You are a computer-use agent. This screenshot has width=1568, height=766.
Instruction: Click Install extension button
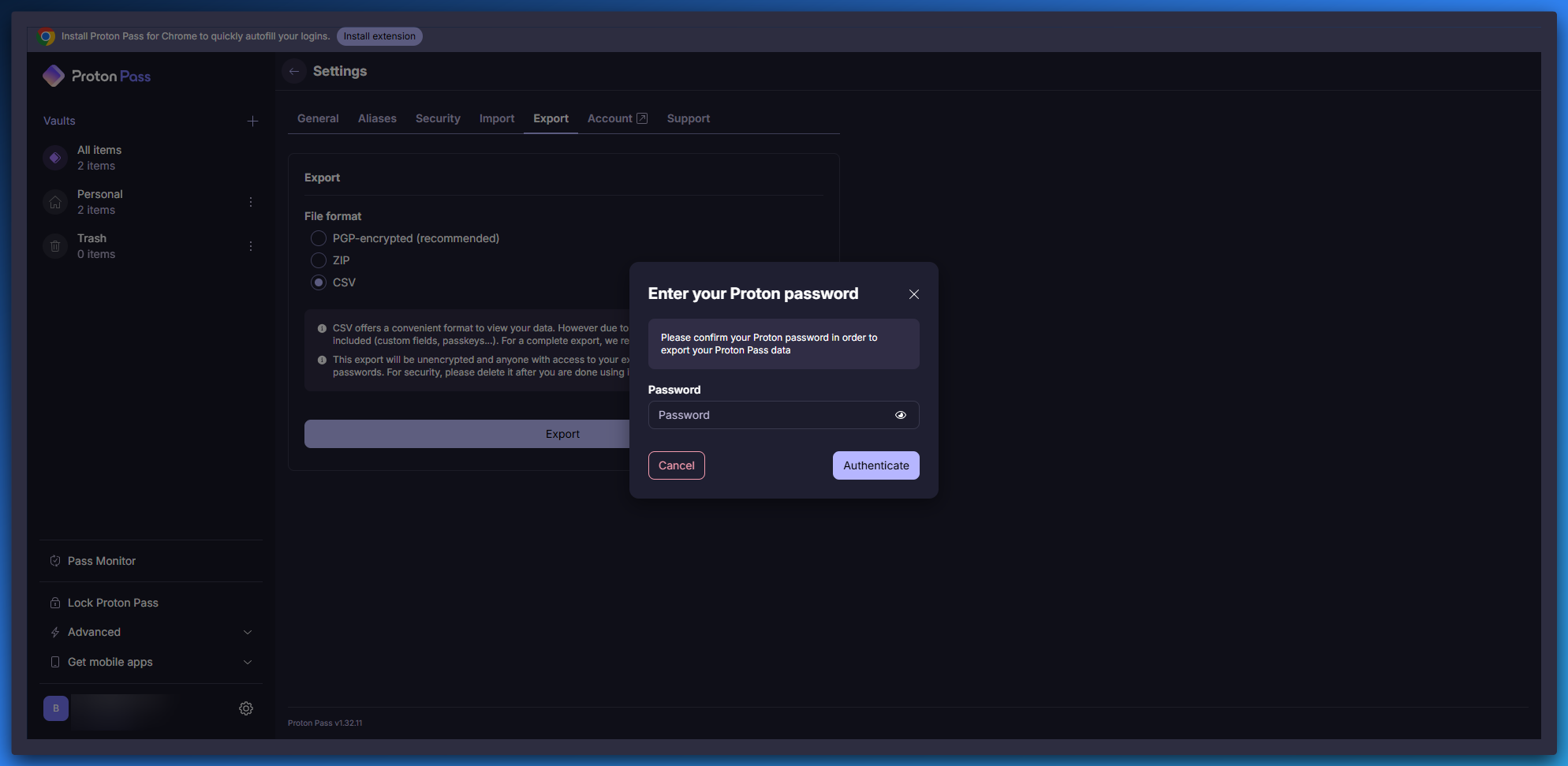pos(379,36)
